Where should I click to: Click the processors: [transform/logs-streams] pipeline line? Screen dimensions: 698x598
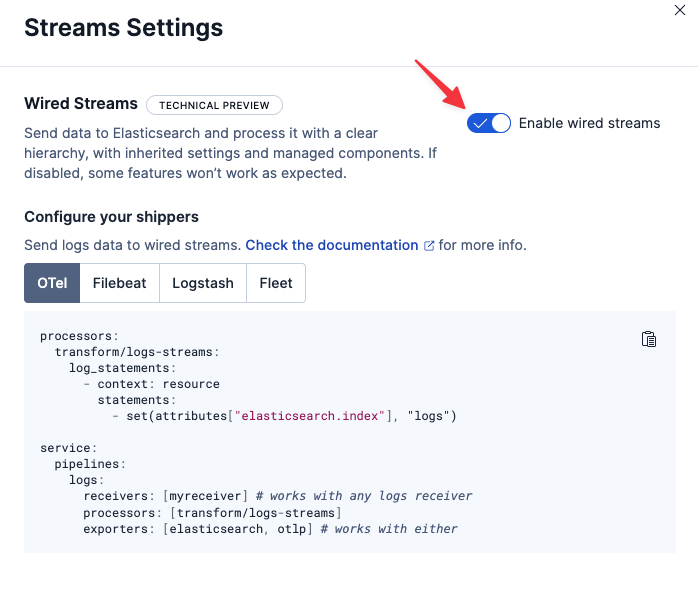click(x=212, y=513)
